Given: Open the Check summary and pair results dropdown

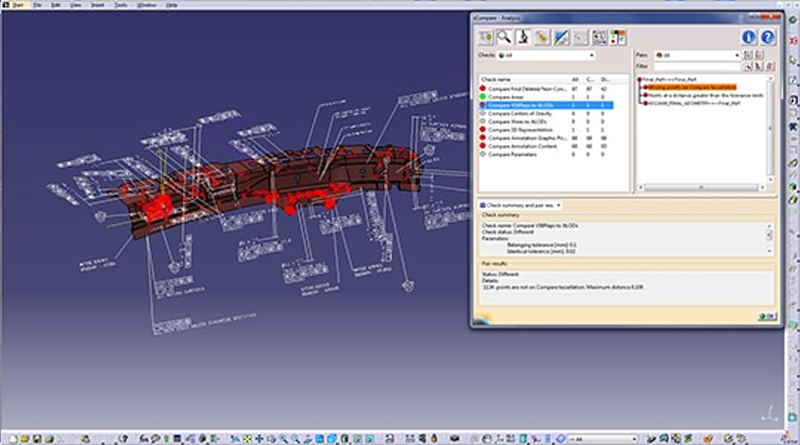Looking at the screenshot, I should click(x=520, y=205).
